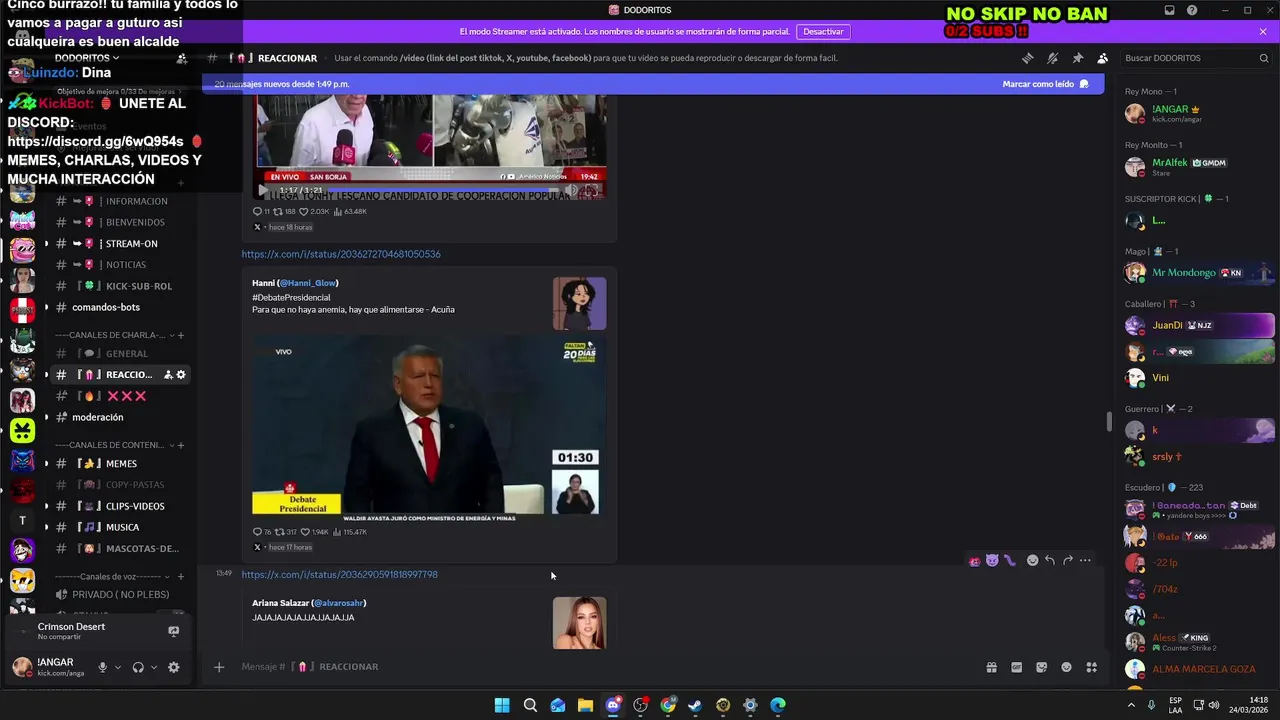
Task: Edit REACCIONAR channel settings gear
Action: (181, 374)
